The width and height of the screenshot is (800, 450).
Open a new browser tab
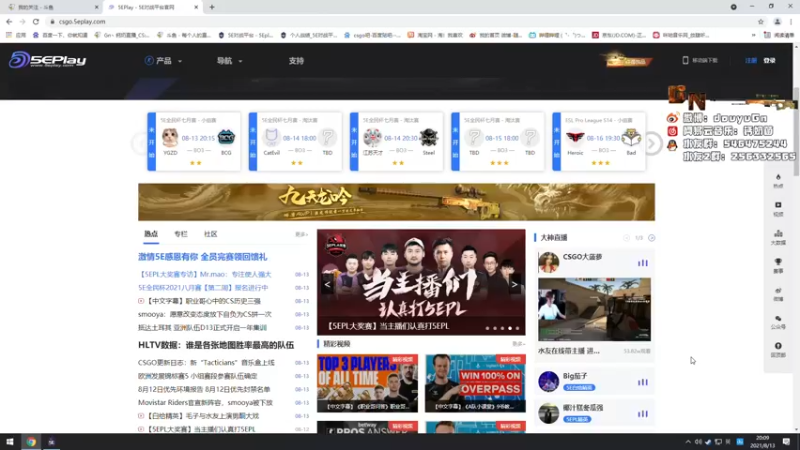212,7
